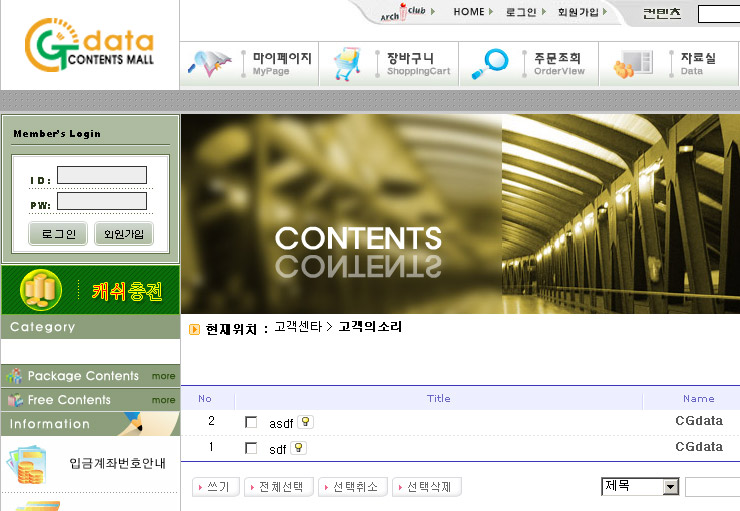
Task: Click the OrderView magnifier icon
Action: pos(489,64)
